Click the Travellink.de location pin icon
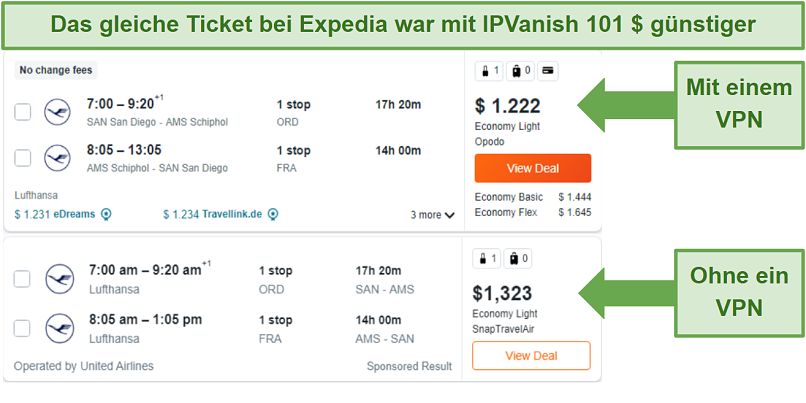The width and height of the screenshot is (806, 403). [x=273, y=214]
